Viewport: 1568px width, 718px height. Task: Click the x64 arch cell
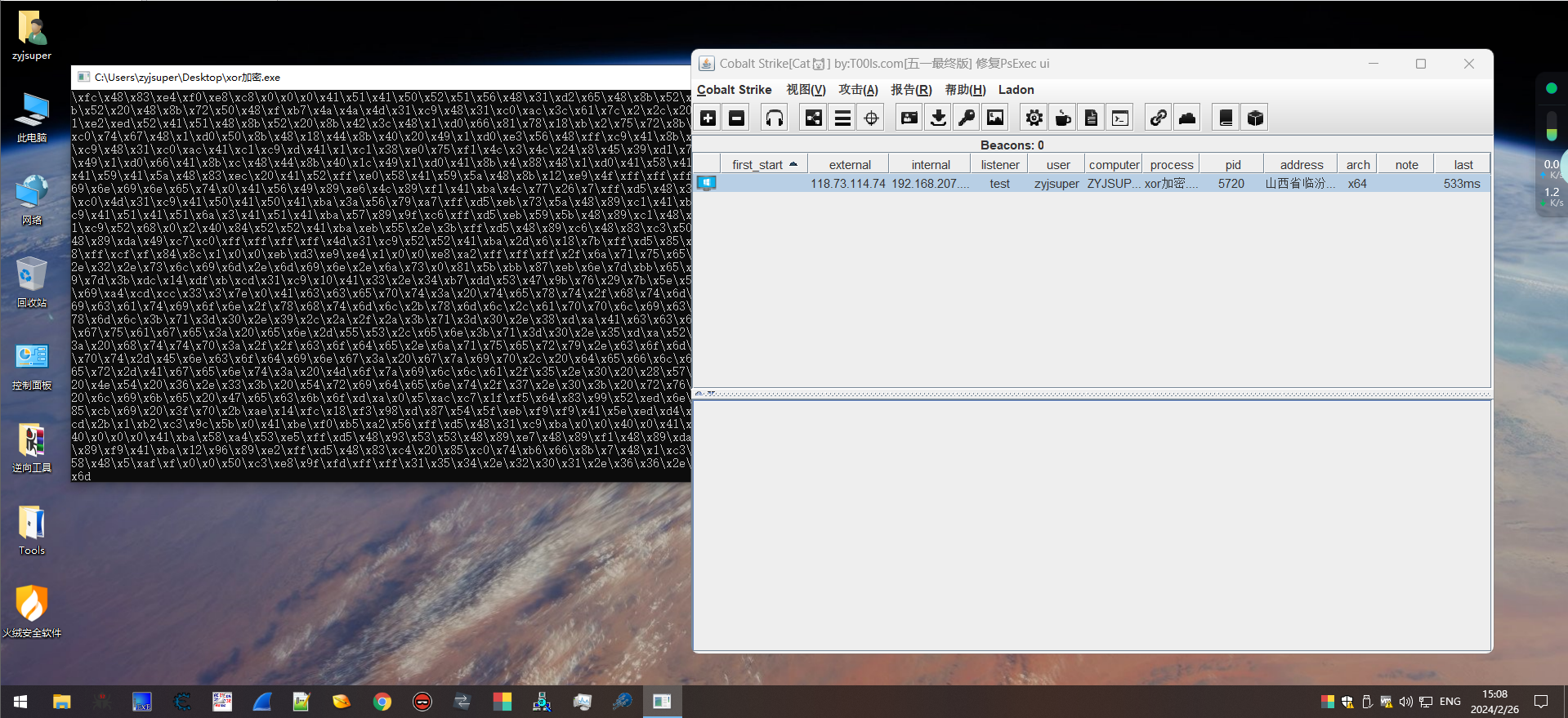[x=1357, y=184]
